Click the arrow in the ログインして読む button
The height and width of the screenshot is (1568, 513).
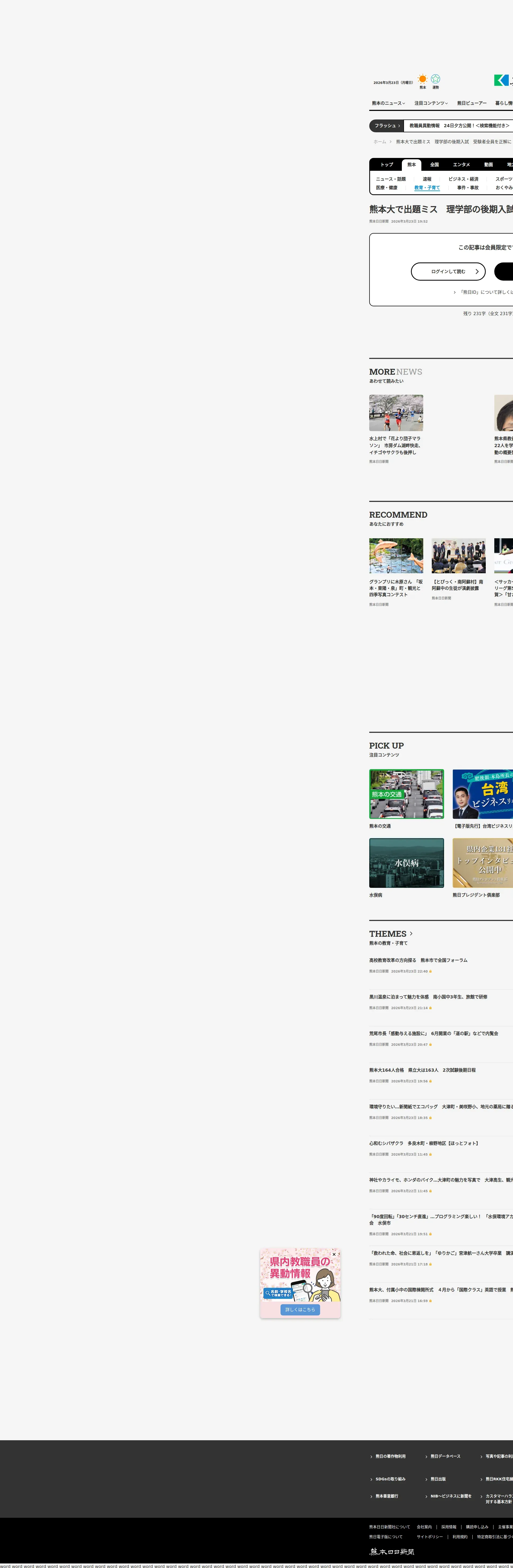477,272
